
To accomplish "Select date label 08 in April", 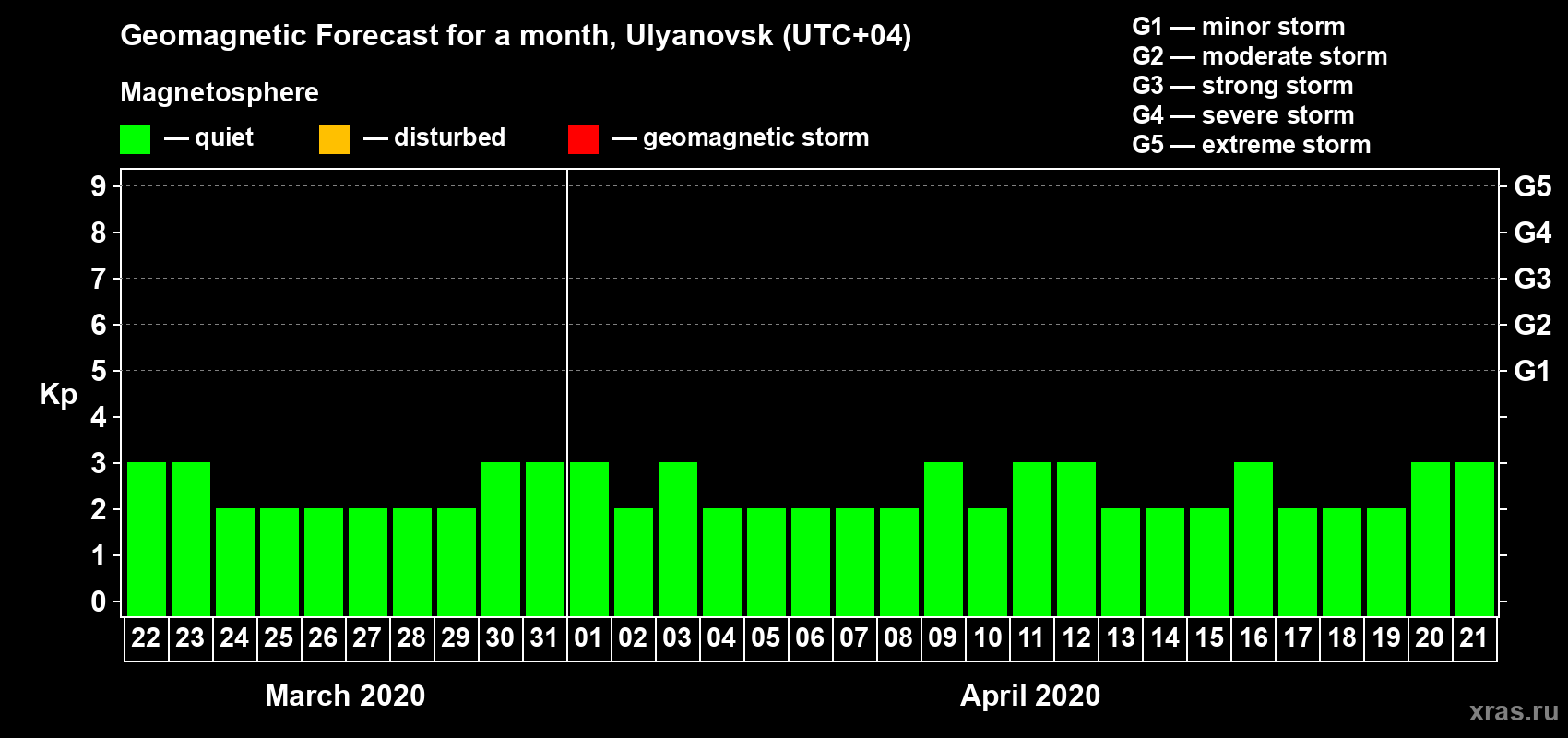I will point(898,637).
